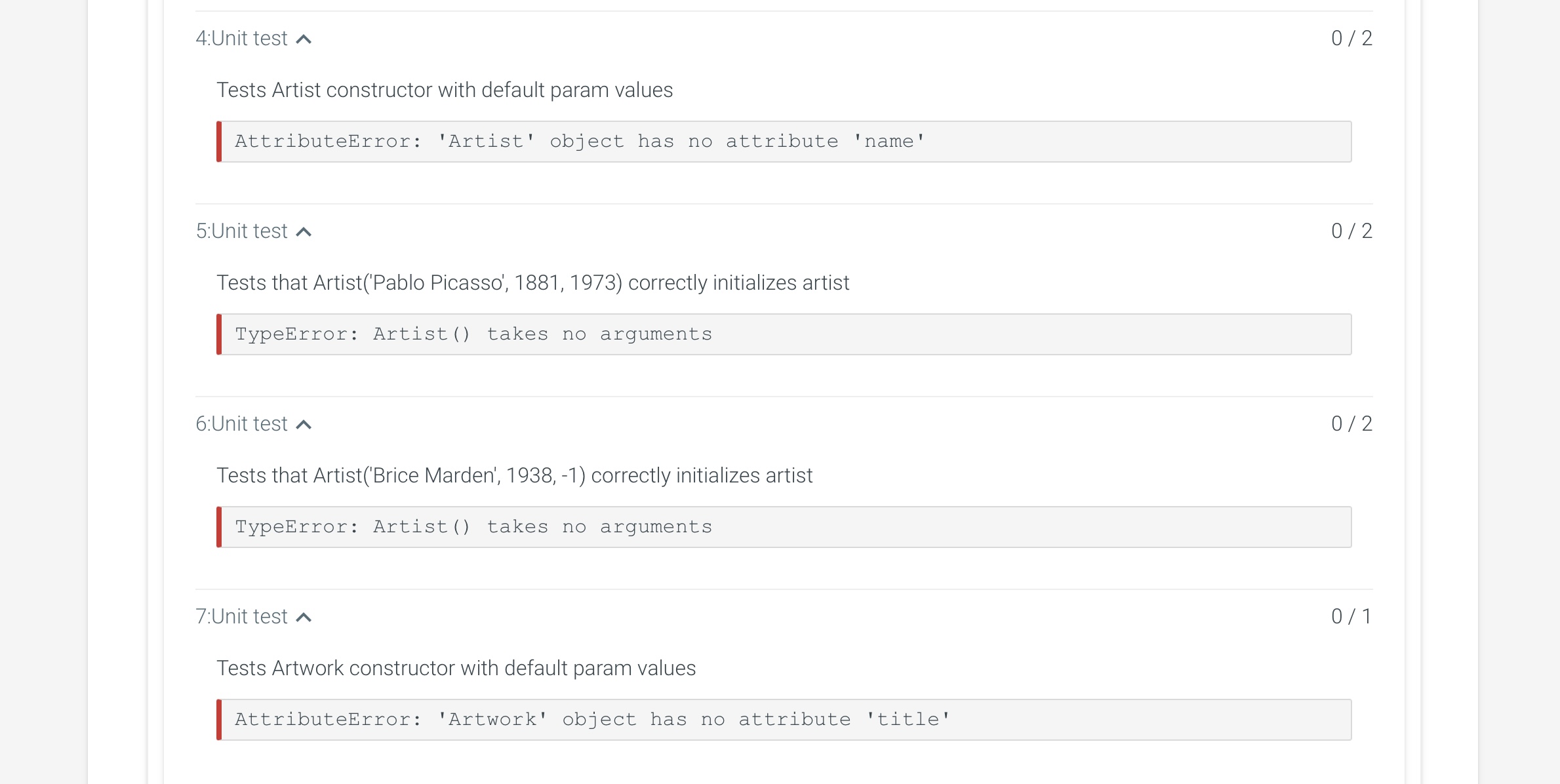Screen dimensions: 1560x784
Task: Select the Pablo Picasso test description text
Action: [x=533, y=283]
